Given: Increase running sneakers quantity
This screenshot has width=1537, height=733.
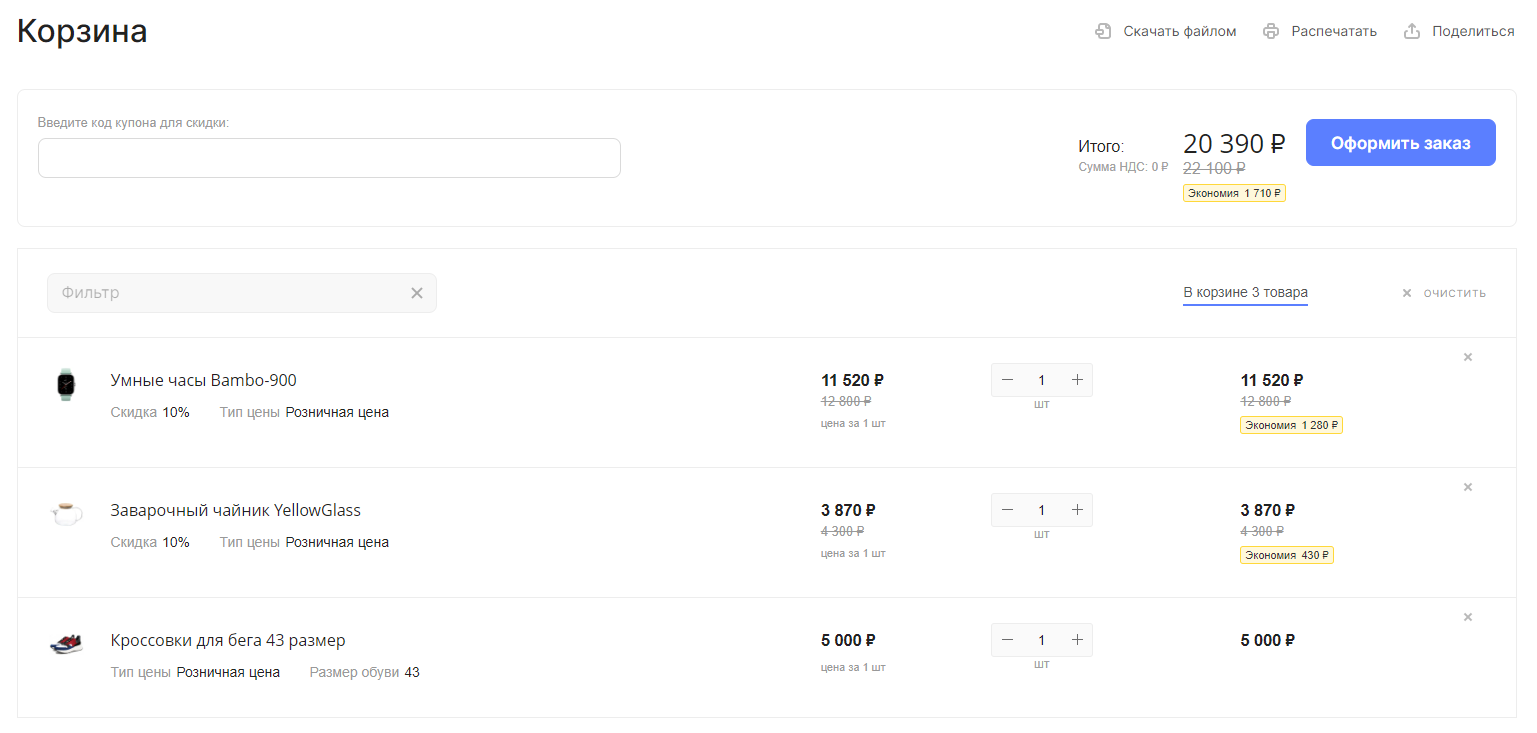Looking at the screenshot, I should (x=1077, y=640).
